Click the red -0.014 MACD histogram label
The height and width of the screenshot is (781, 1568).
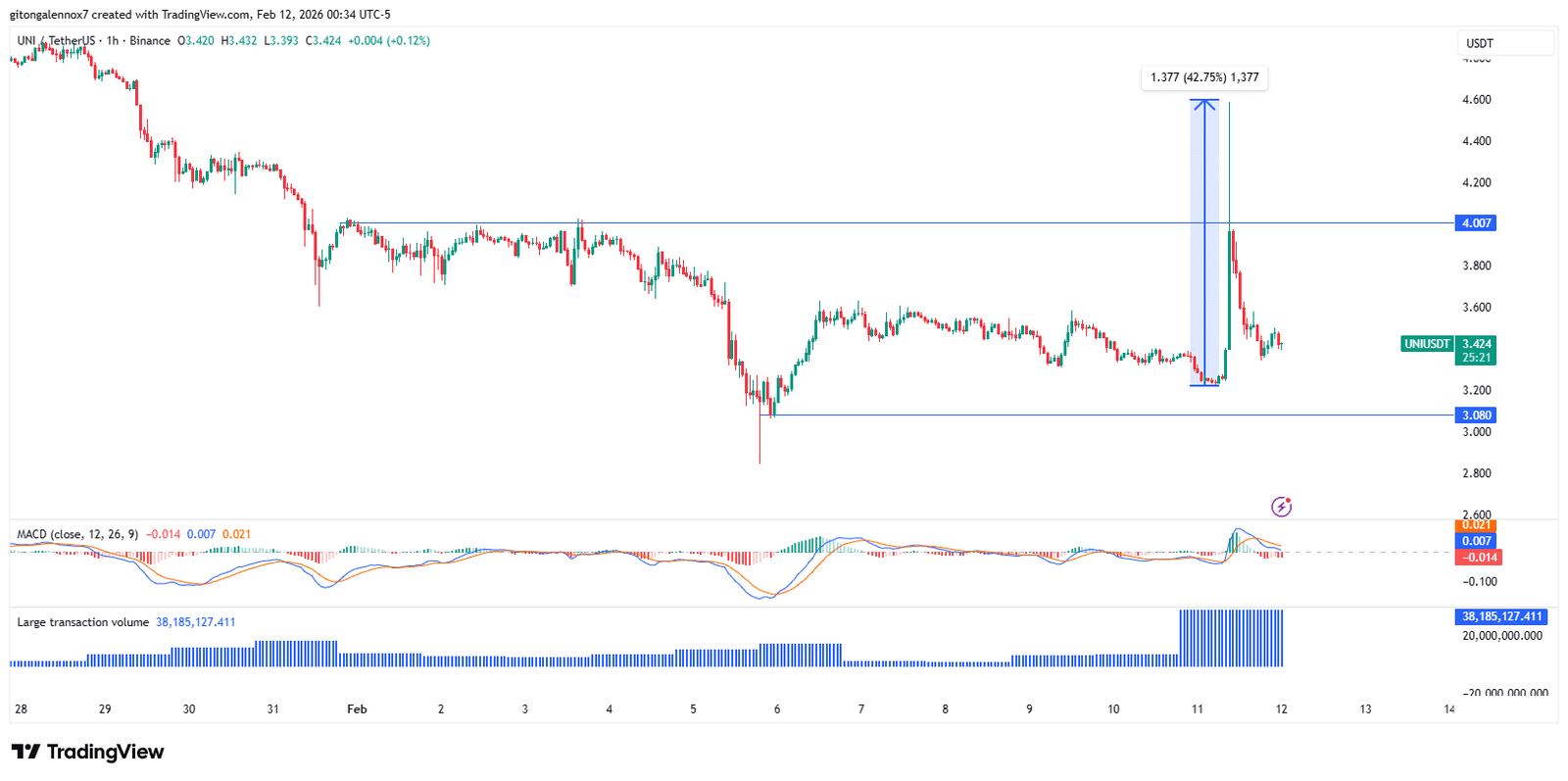coord(1478,558)
